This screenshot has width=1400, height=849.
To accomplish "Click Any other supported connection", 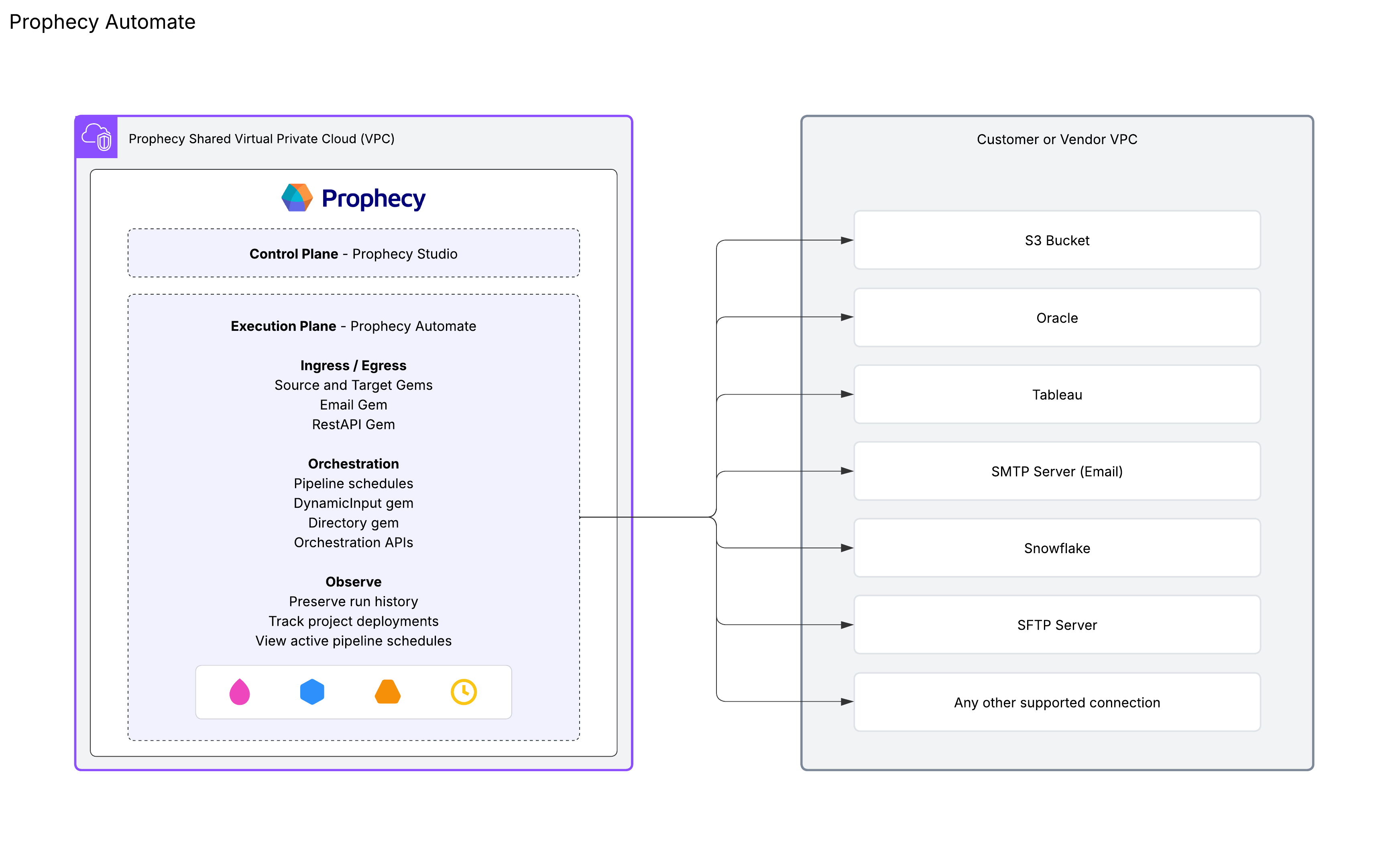I will point(1057,702).
